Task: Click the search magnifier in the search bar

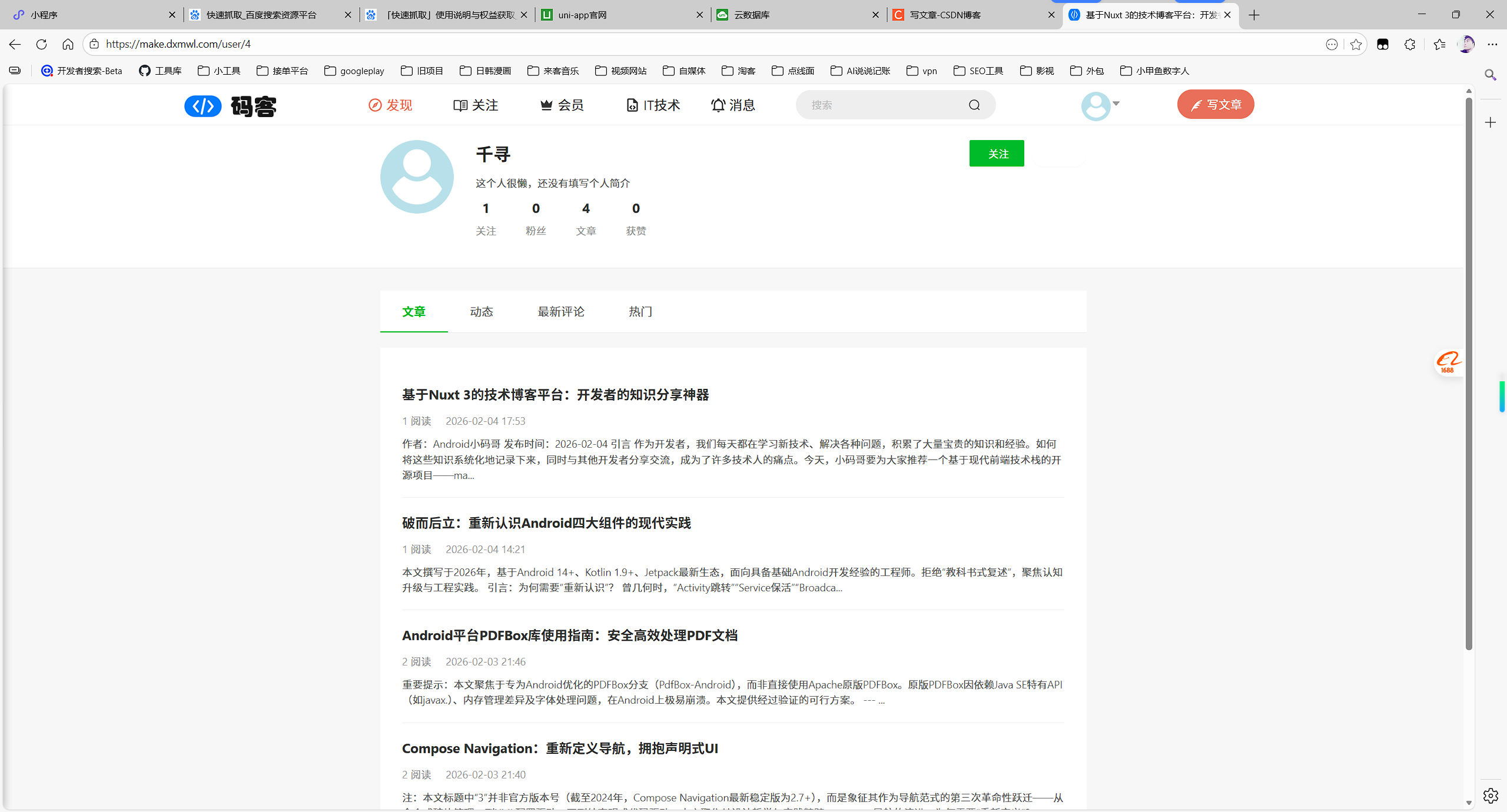Action: point(974,105)
